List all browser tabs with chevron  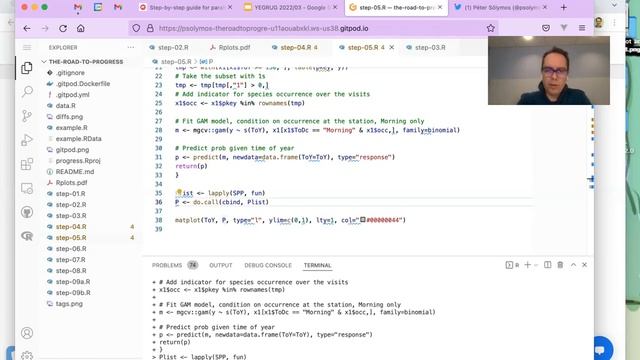[614, 5]
